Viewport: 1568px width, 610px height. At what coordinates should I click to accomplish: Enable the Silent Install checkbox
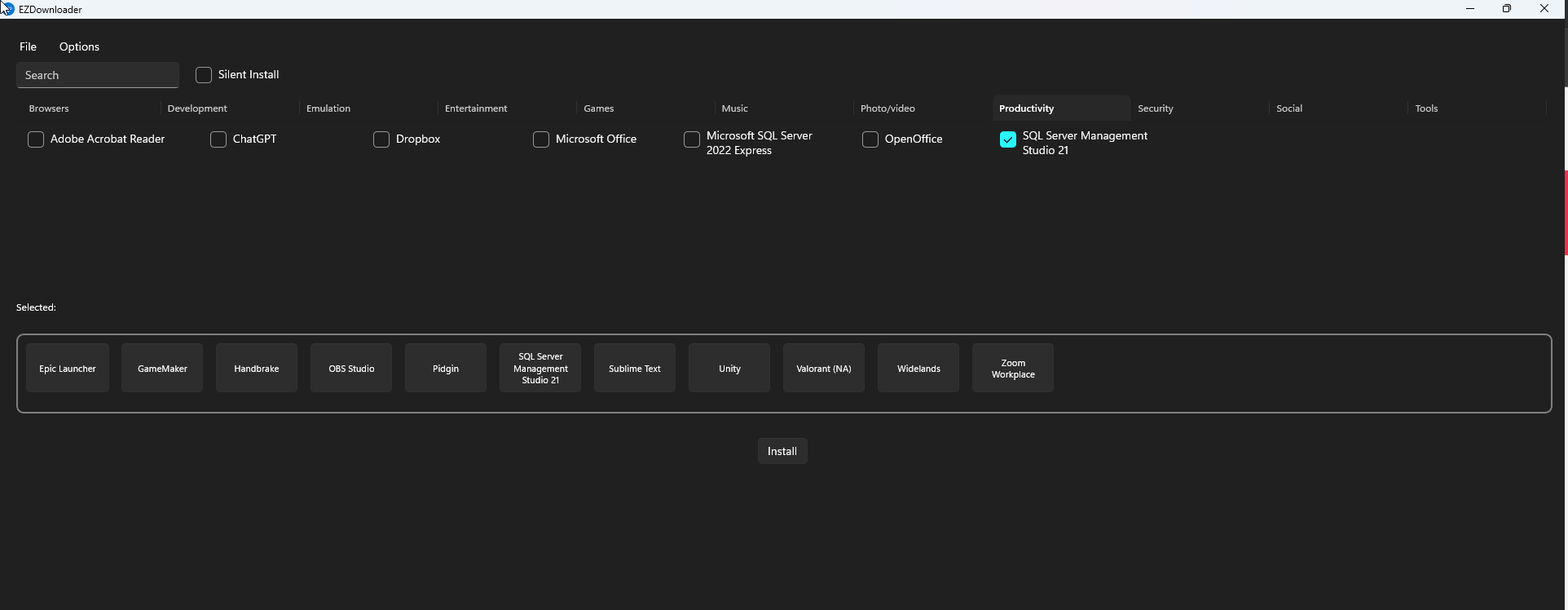tap(204, 75)
